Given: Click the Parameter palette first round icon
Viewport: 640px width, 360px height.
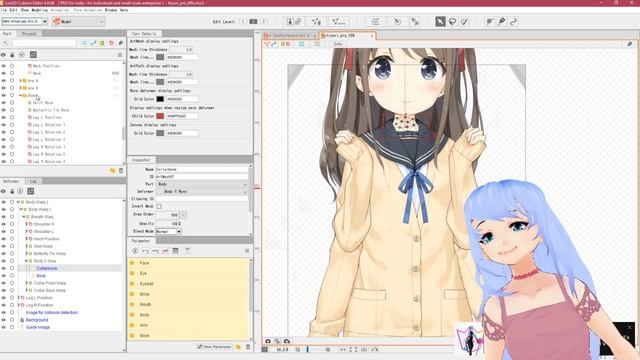Looking at the screenshot, I should tap(135, 251).
